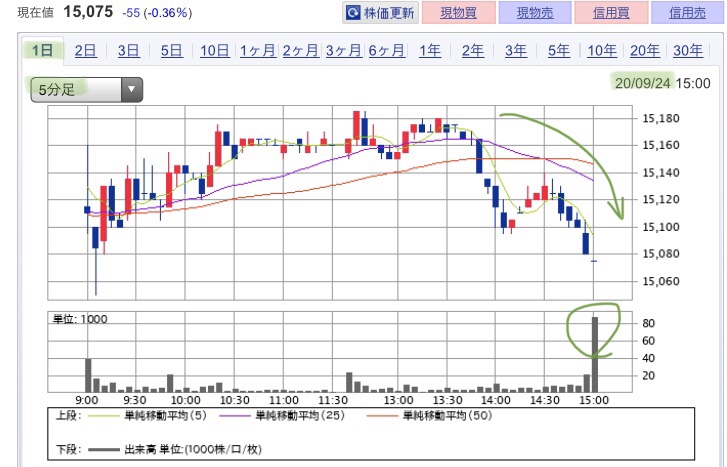Click the 出来高 volume legend entry
This screenshot has height=467, width=727.
pos(174,449)
